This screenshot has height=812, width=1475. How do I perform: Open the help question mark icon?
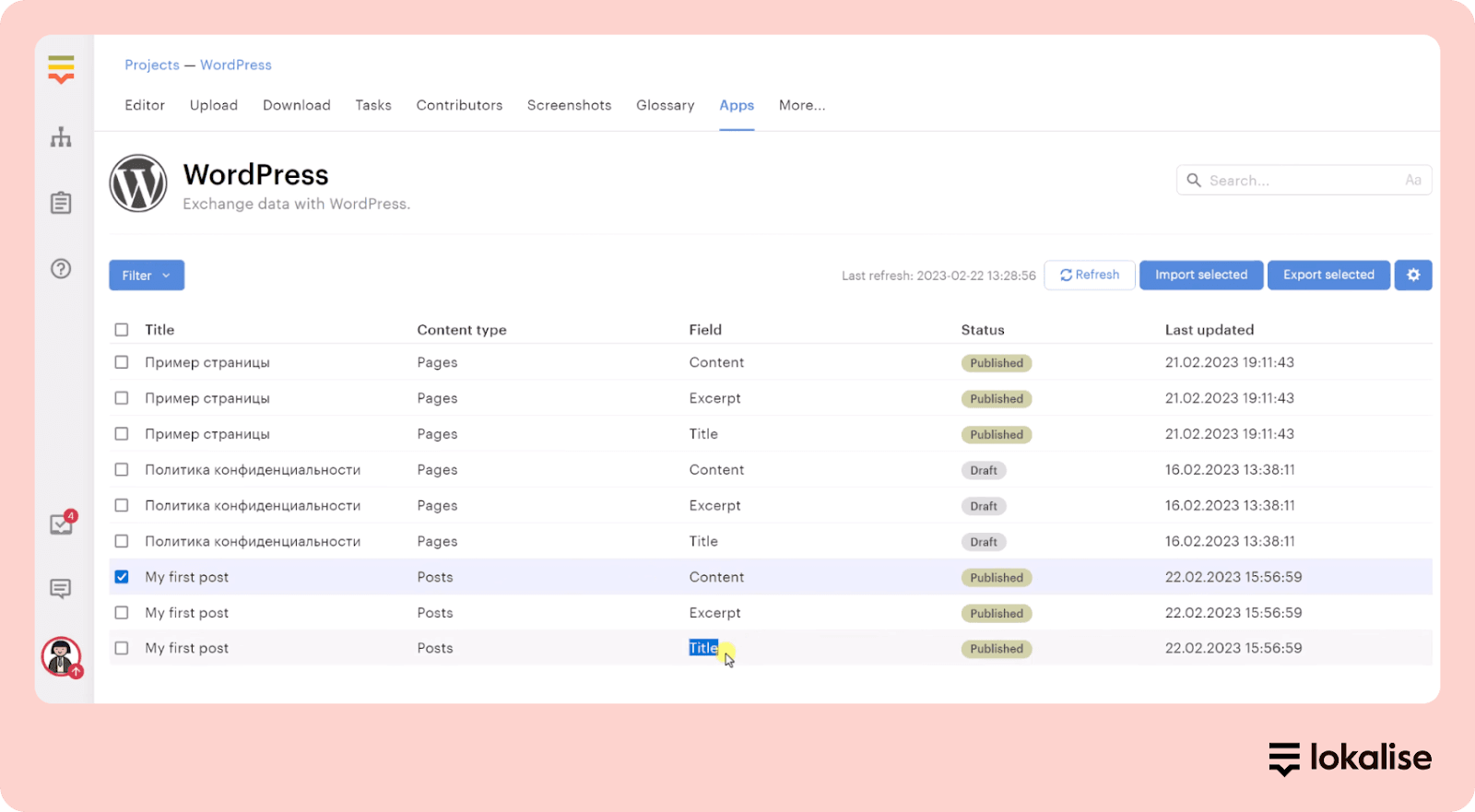(x=61, y=268)
